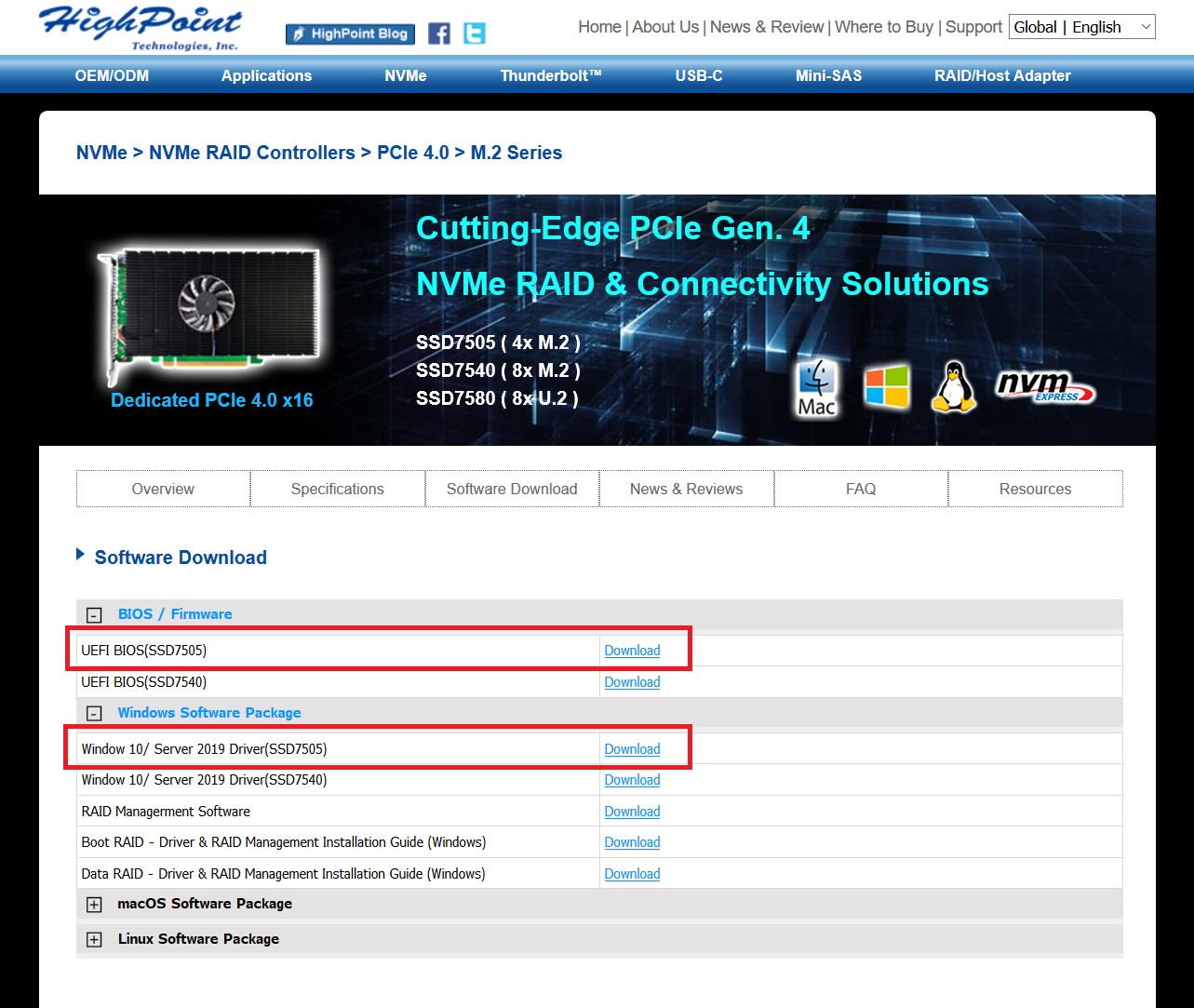Switch to the Specifications tab
This screenshot has height=1008, width=1194.
pyautogui.click(x=337, y=489)
